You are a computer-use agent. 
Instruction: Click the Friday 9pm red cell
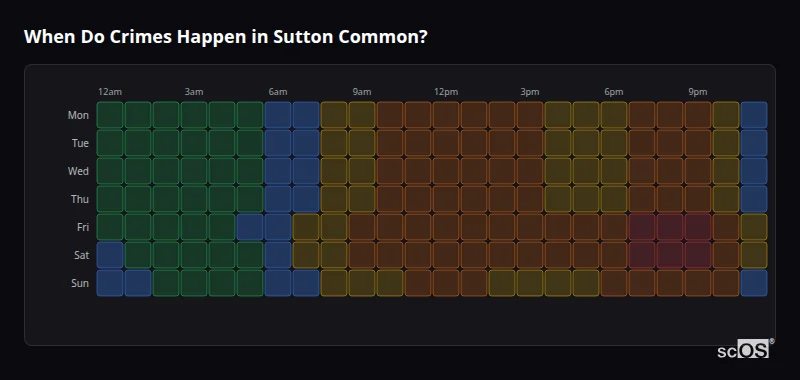698,226
